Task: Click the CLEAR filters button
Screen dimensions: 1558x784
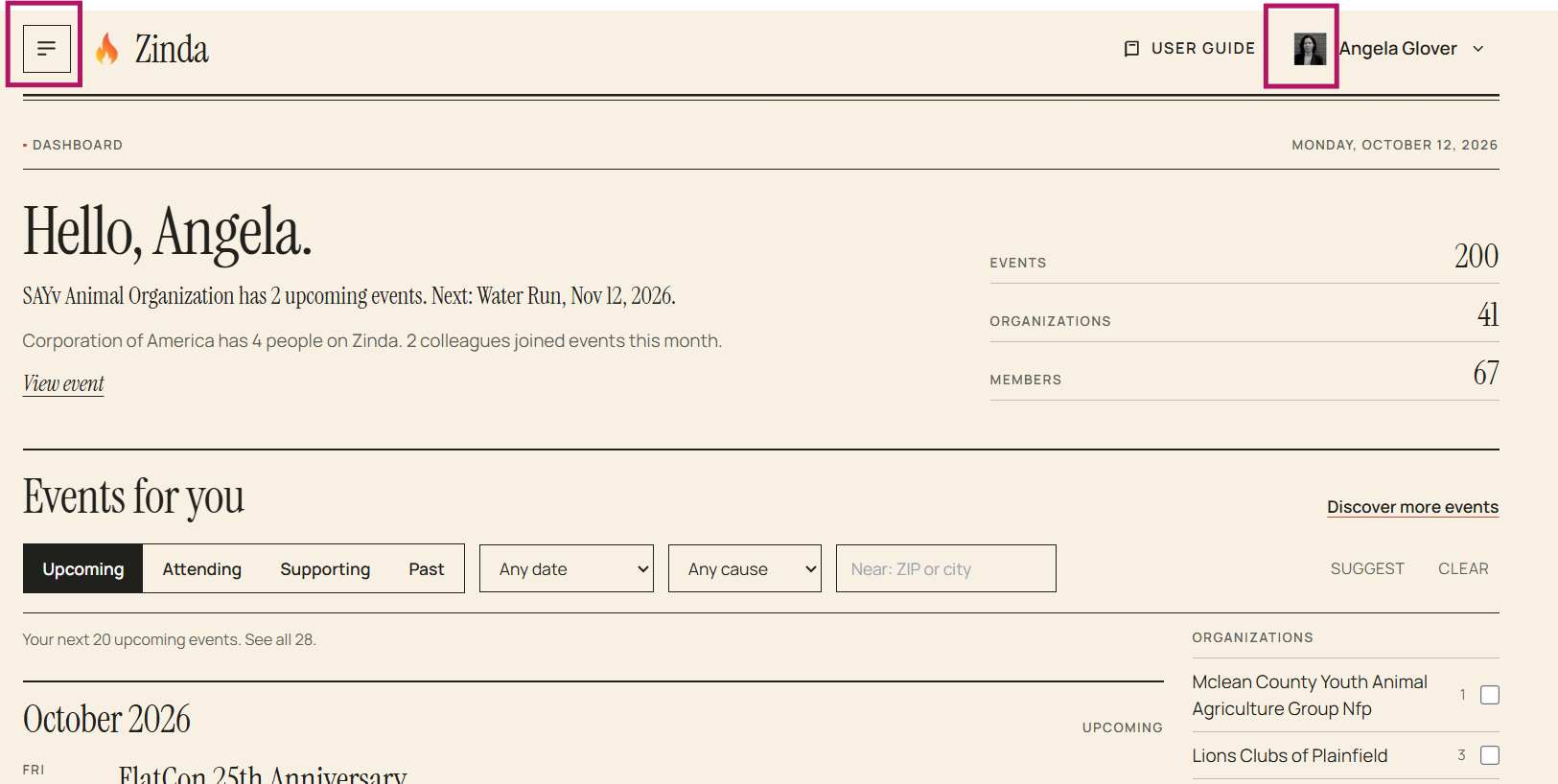Action: click(1463, 568)
